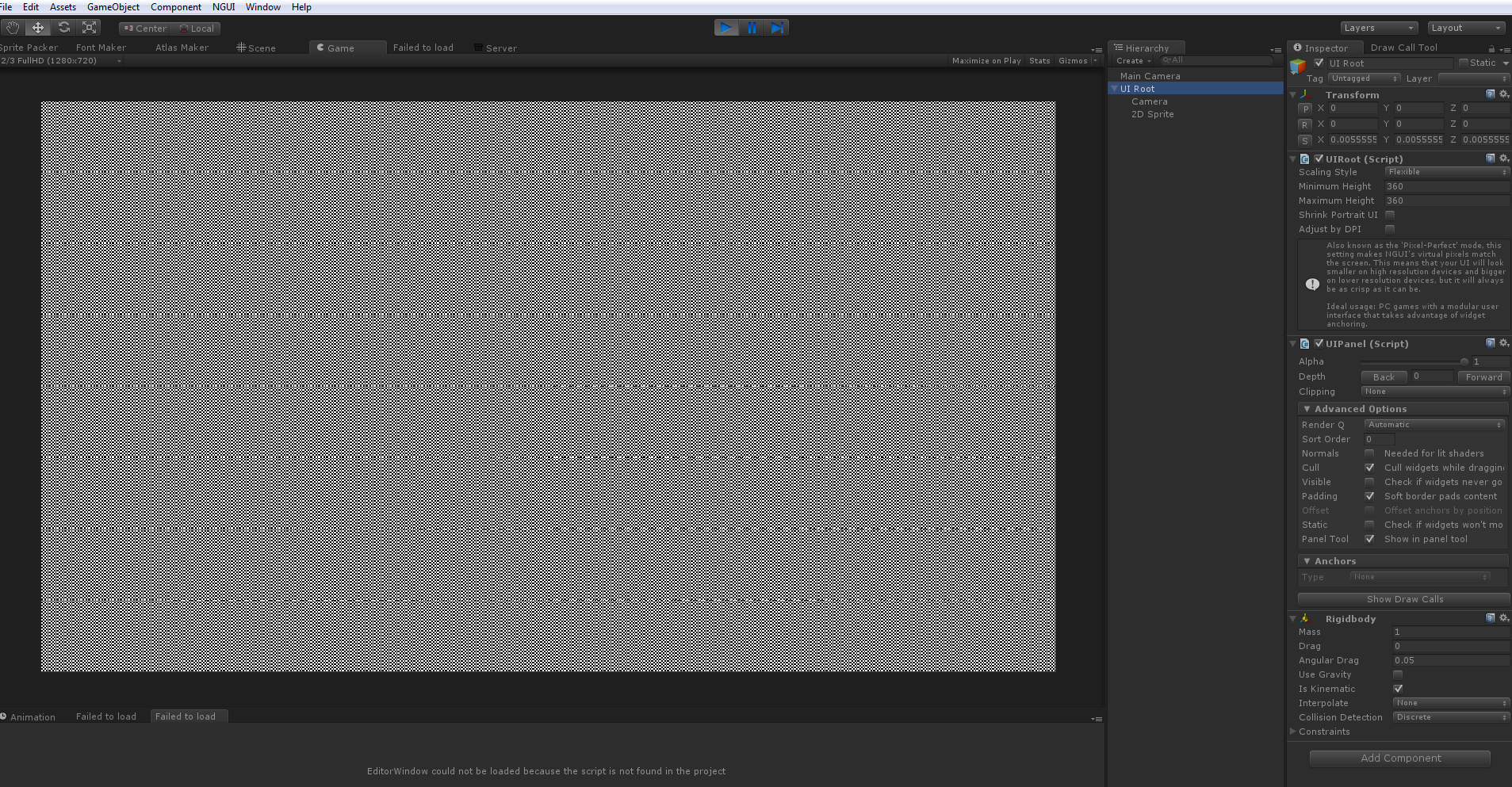Open the Collision Detection dropdown
The height and width of the screenshot is (787, 1512).
[1451, 717]
